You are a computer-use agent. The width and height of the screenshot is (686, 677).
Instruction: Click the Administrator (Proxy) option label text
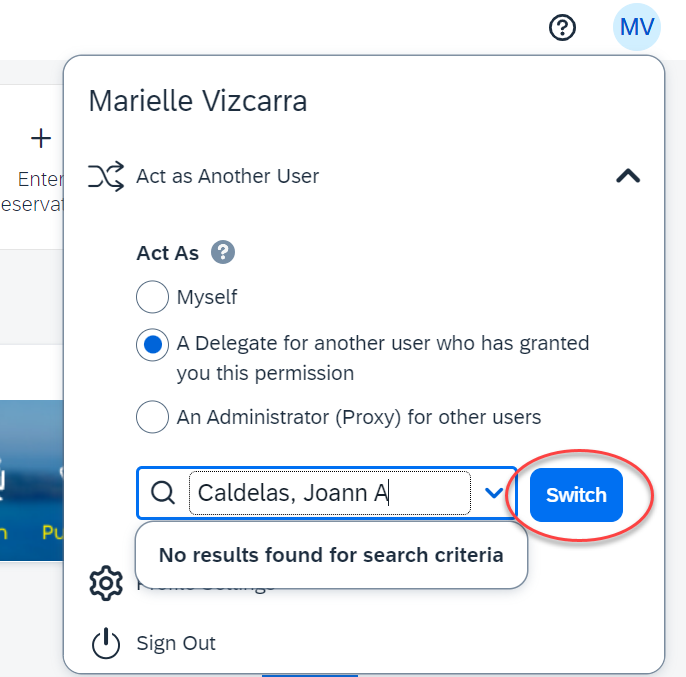(x=359, y=417)
